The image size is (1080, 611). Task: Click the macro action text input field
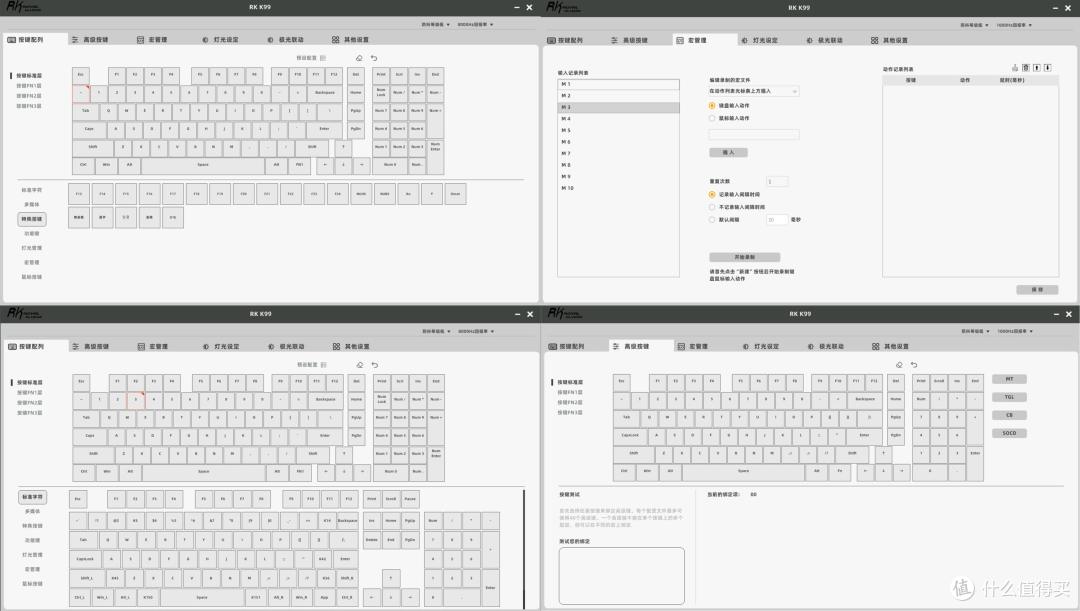click(754, 134)
